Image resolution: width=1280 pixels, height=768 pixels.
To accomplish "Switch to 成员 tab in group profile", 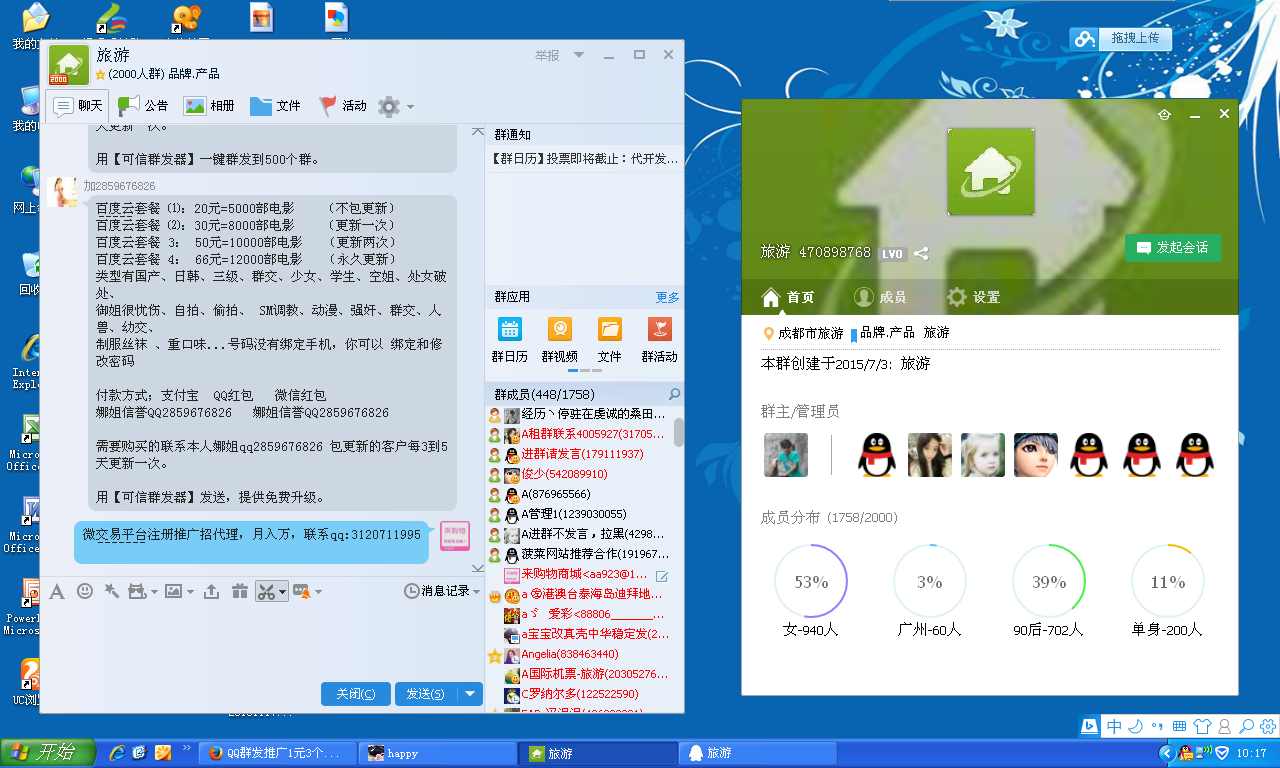I will pos(880,297).
